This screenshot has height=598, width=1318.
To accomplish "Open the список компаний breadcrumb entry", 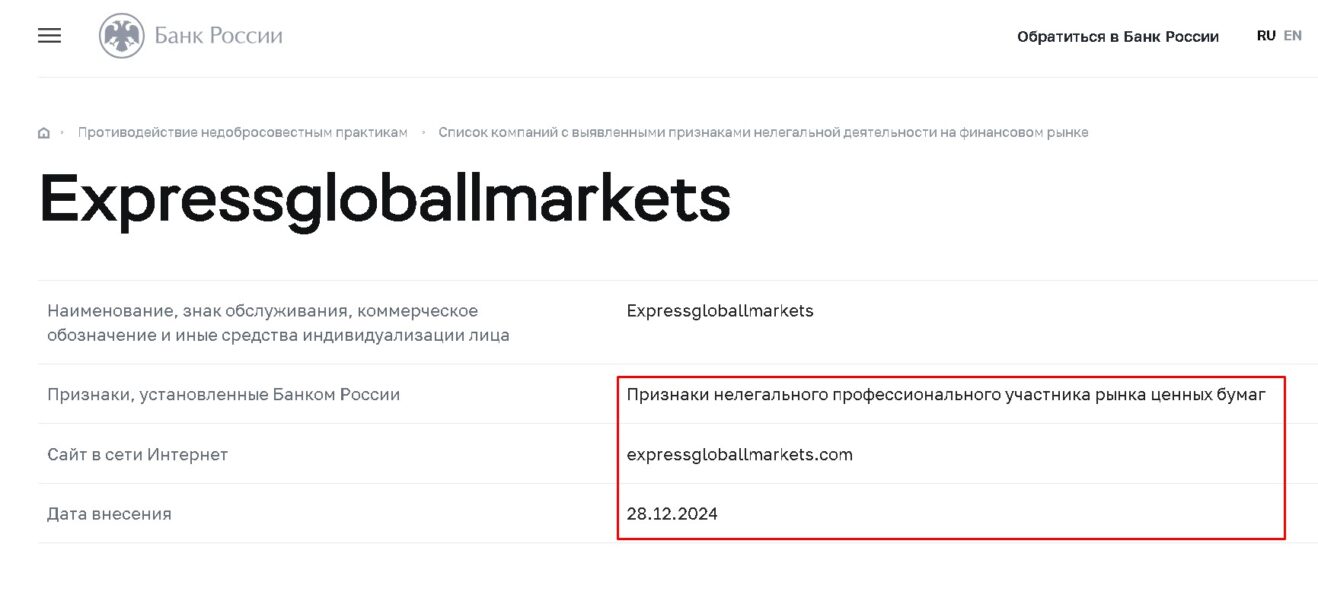I will click(763, 131).
